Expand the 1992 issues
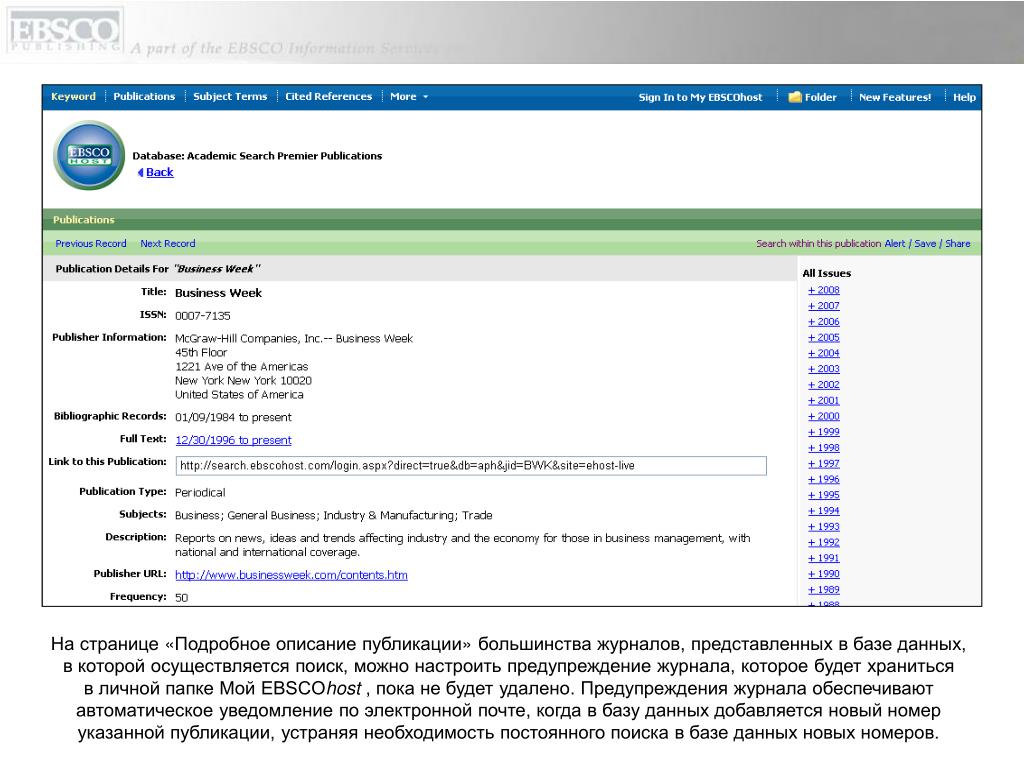1024x768 pixels. (x=824, y=543)
